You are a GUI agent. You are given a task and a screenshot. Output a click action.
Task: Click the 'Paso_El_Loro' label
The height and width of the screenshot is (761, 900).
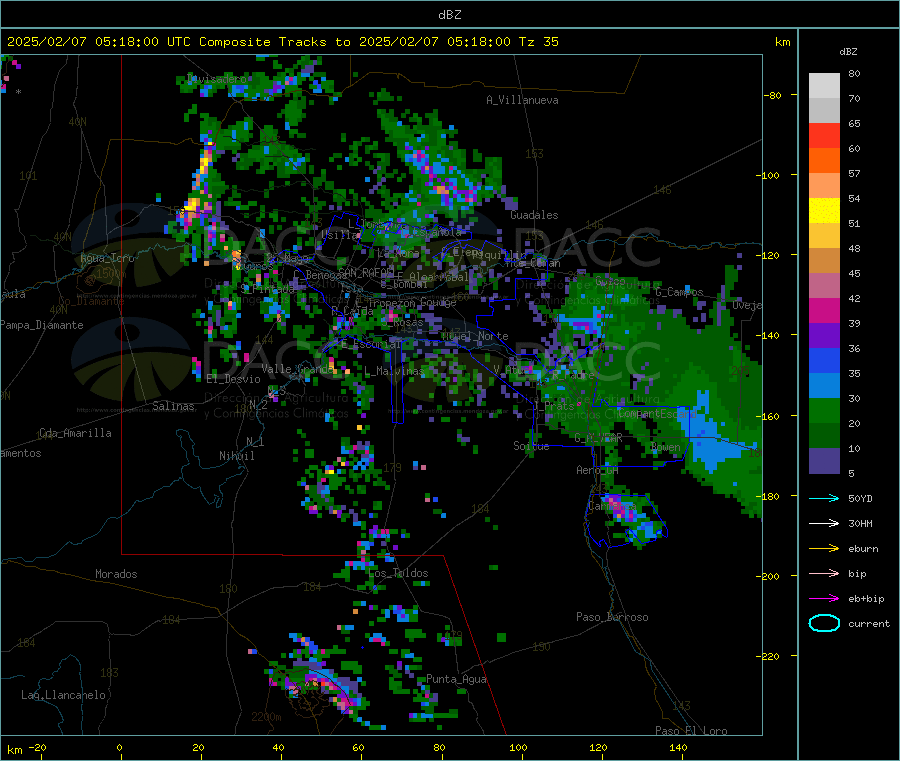(691, 731)
